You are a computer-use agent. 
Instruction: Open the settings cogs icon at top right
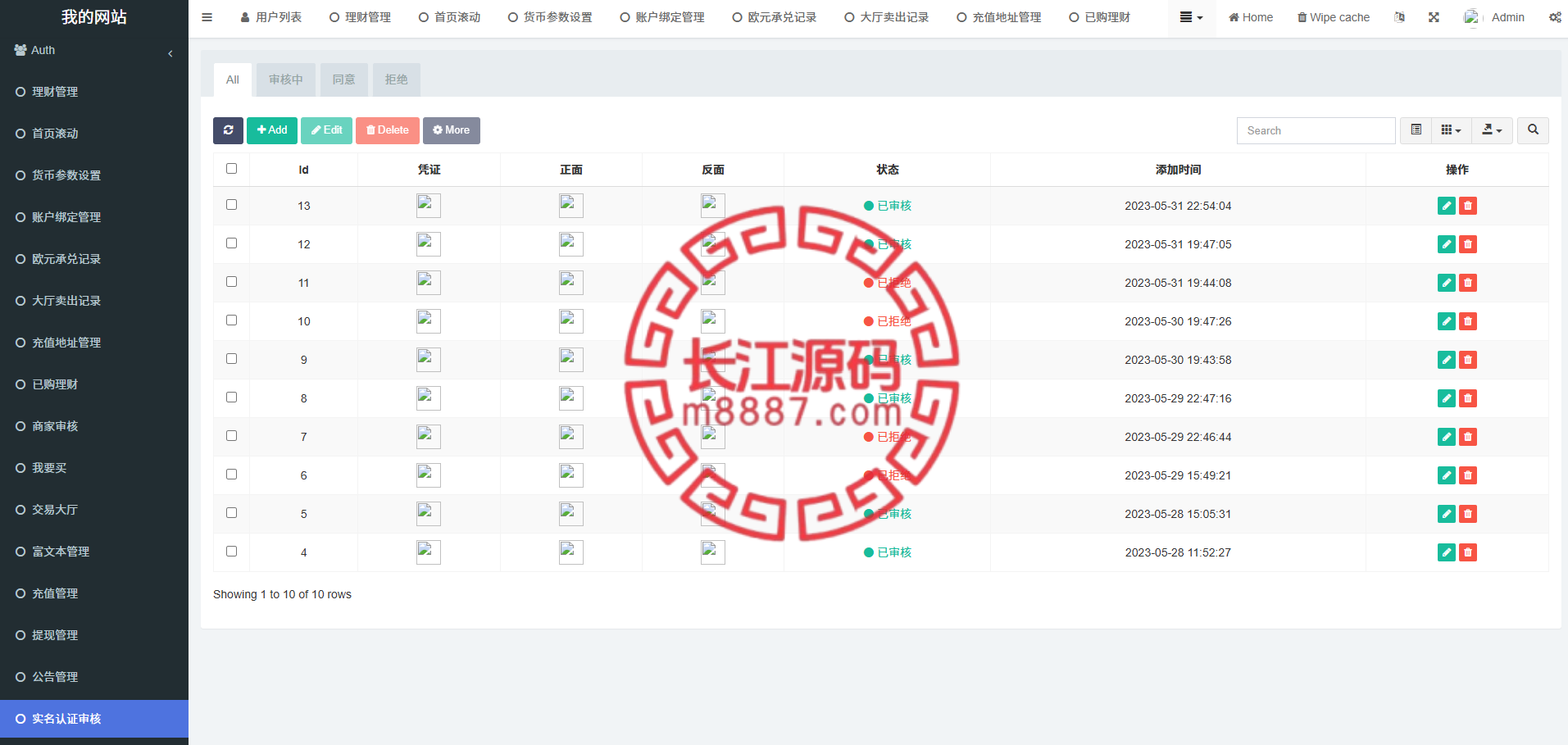click(x=1554, y=17)
